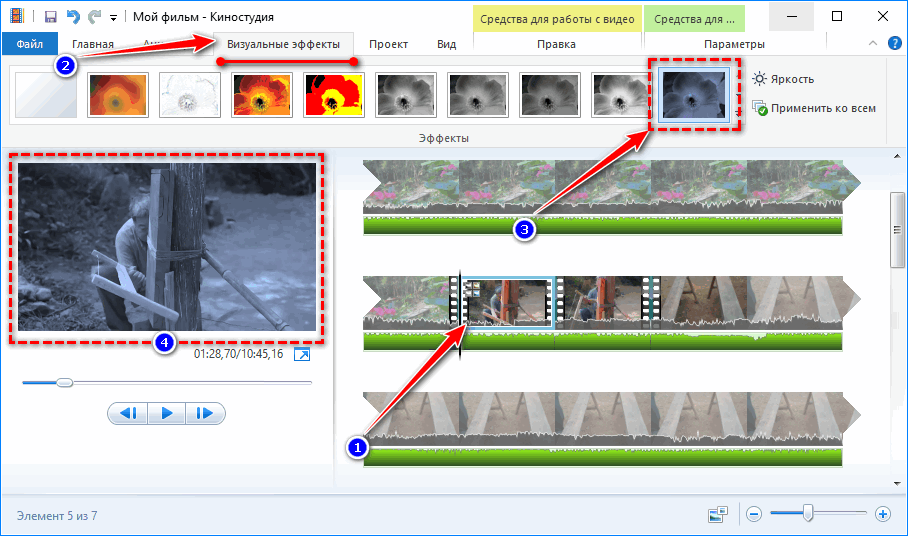Switch preview to full screen mode icon

pyautogui.click(x=302, y=354)
